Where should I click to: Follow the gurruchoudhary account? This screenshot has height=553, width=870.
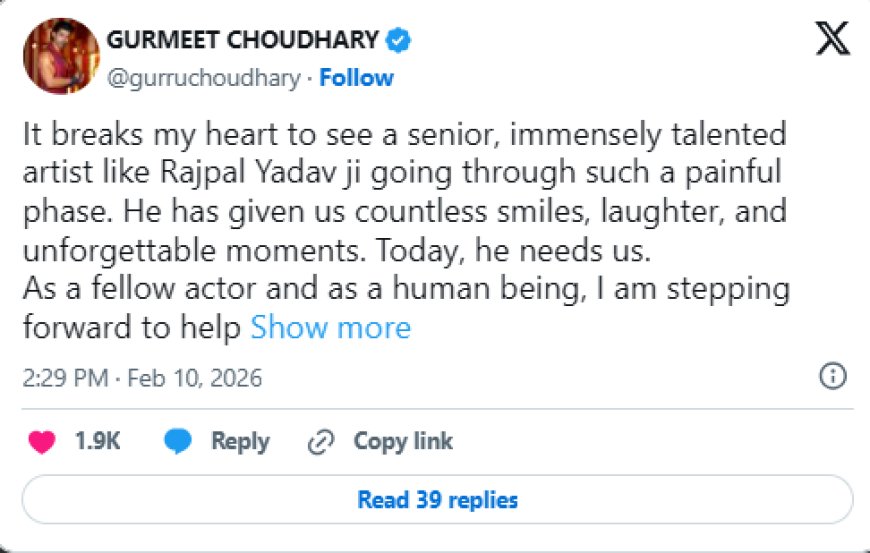(x=356, y=78)
